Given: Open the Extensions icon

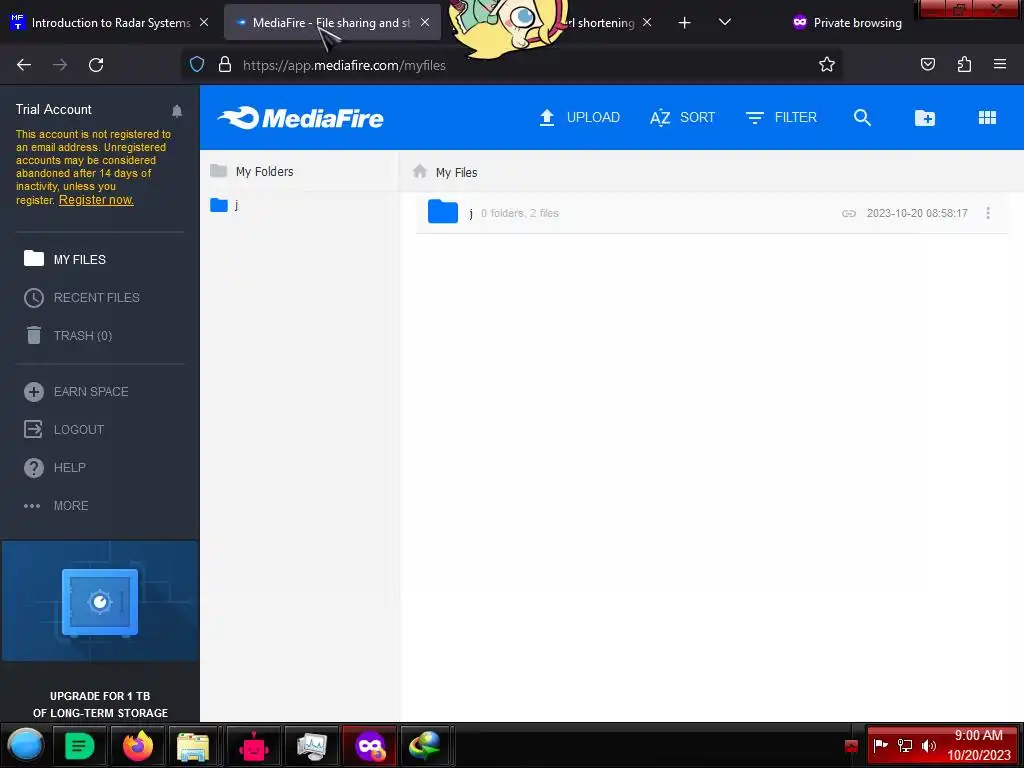Looking at the screenshot, I should [964, 64].
